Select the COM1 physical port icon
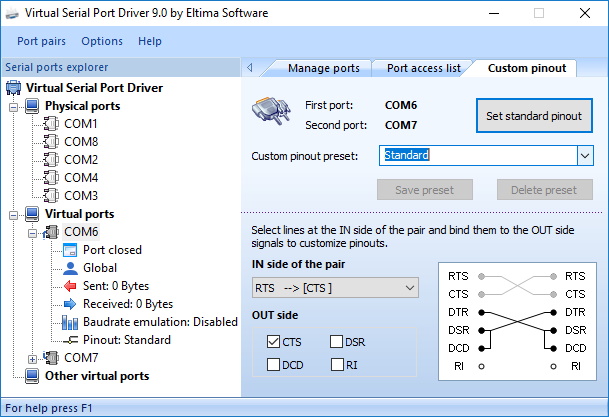609x417 pixels. [51, 123]
